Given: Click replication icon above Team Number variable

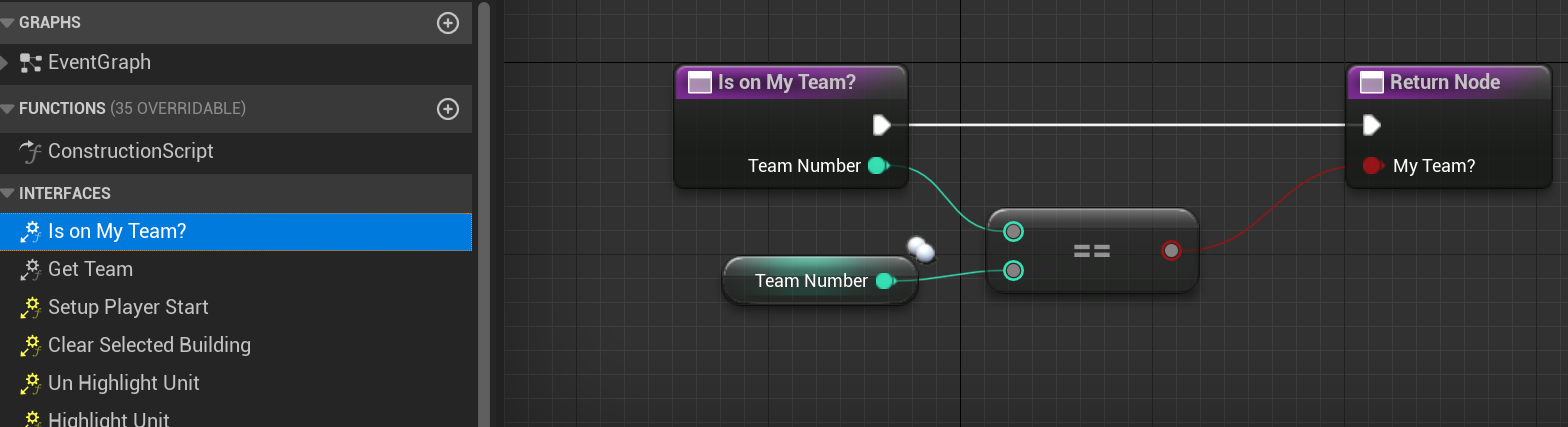Looking at the screenshot, I should click(920, 249).
